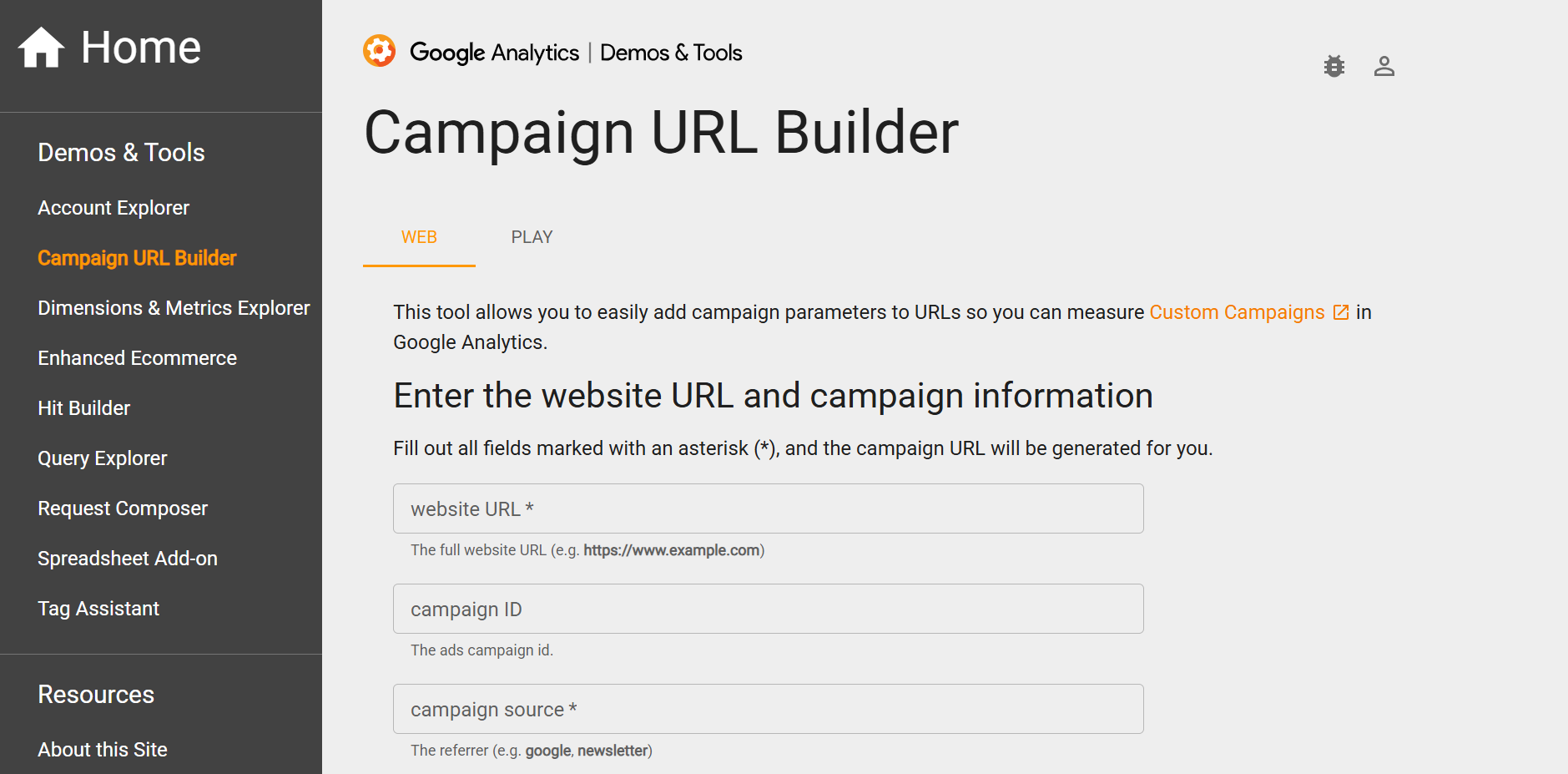Select Campaign URL Builder in sidebar
Image resolution: width=1568 pixels, height=774 pixels.
137,258
